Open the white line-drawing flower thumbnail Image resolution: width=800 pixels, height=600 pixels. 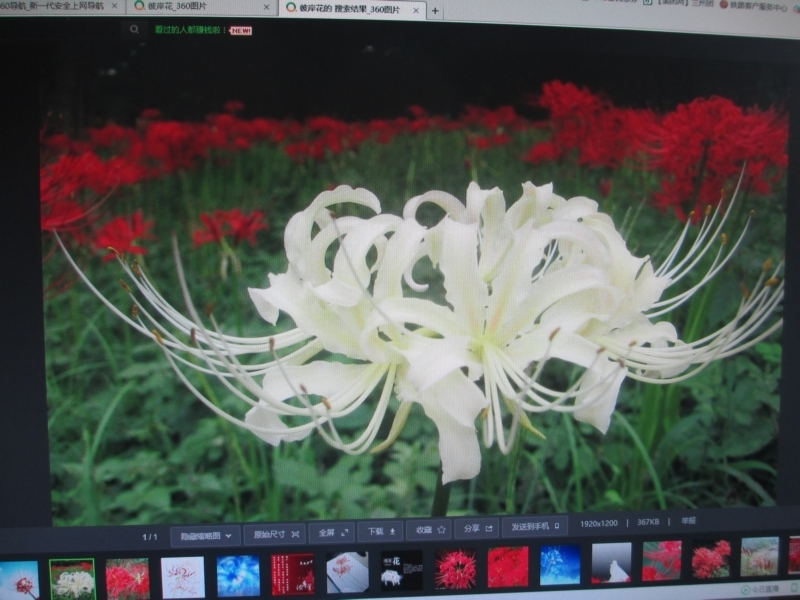(x=183, y=577)
